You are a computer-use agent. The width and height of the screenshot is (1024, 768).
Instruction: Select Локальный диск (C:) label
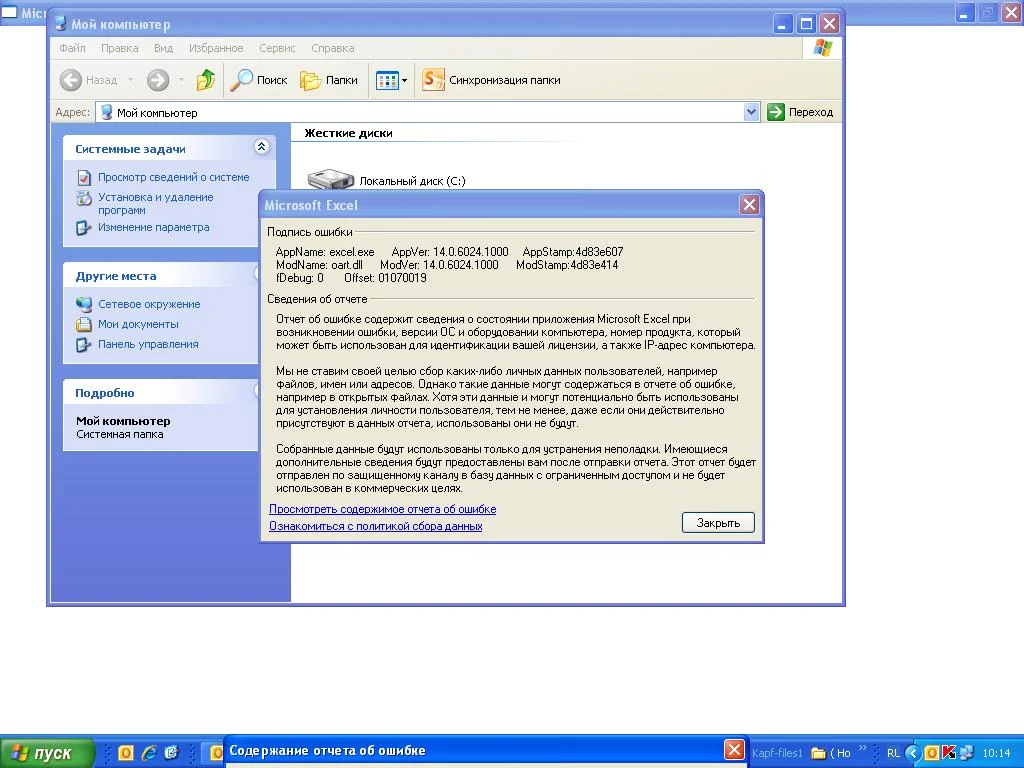(x=413, y=181)
